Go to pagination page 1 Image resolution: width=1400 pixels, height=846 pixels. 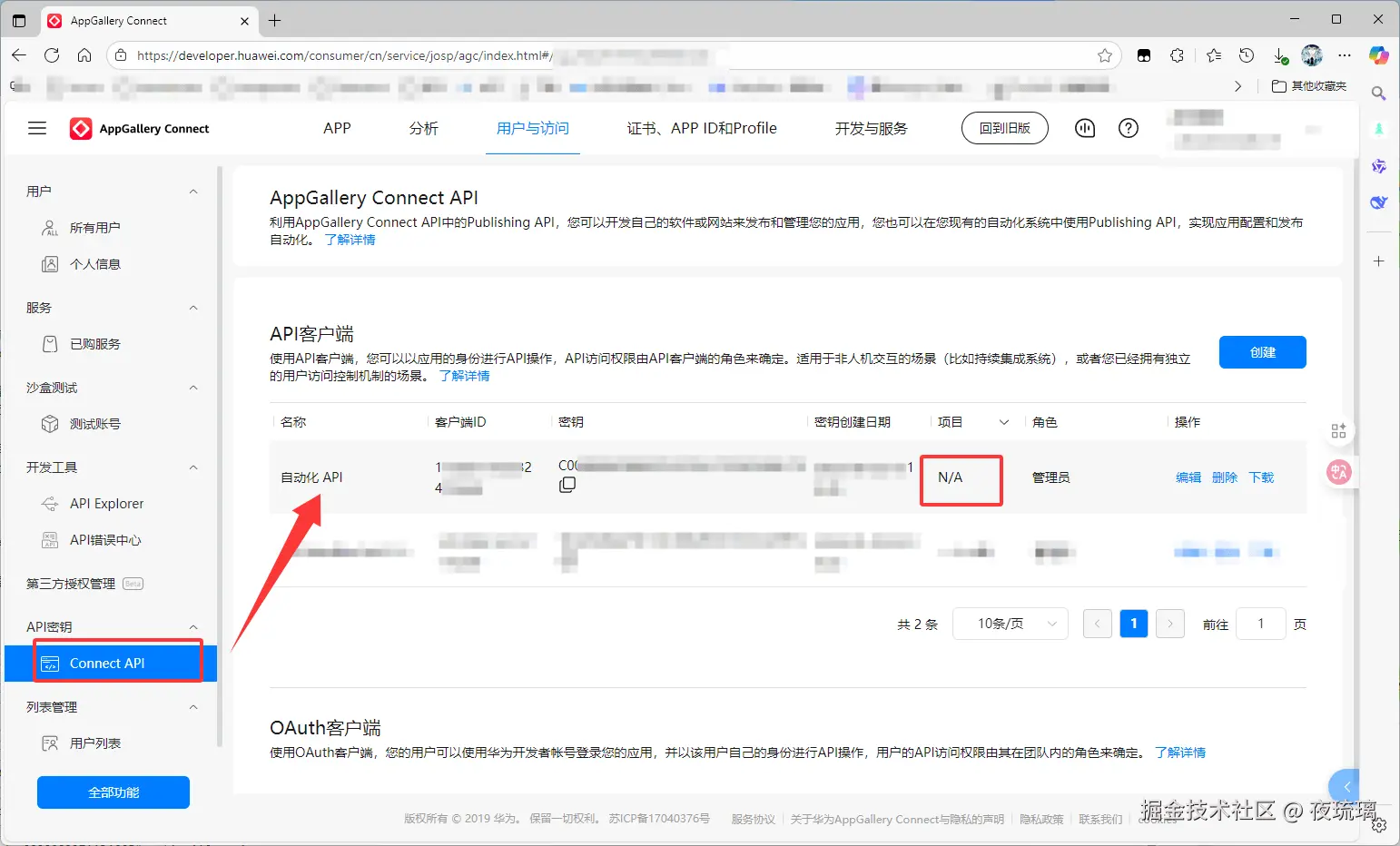click(1134, 624)
